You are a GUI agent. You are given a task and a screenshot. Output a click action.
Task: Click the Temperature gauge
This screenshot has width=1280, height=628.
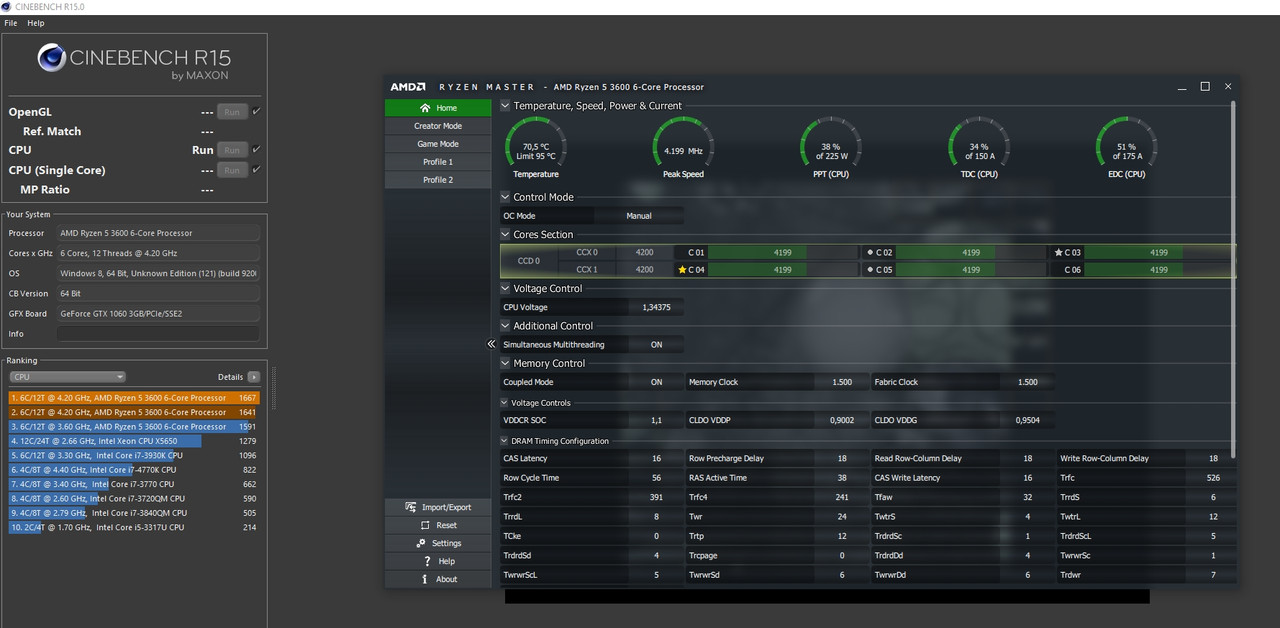tap(535, 147)
